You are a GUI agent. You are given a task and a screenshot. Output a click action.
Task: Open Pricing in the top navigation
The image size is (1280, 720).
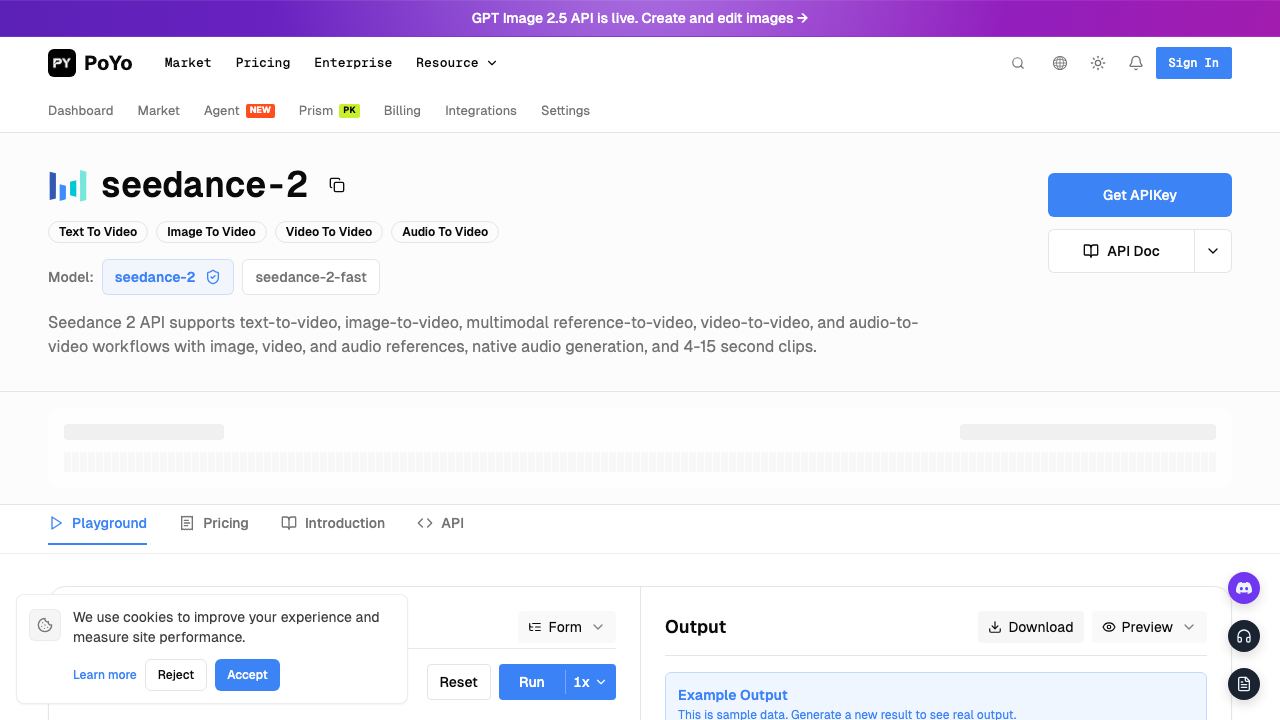click(263, 63)
